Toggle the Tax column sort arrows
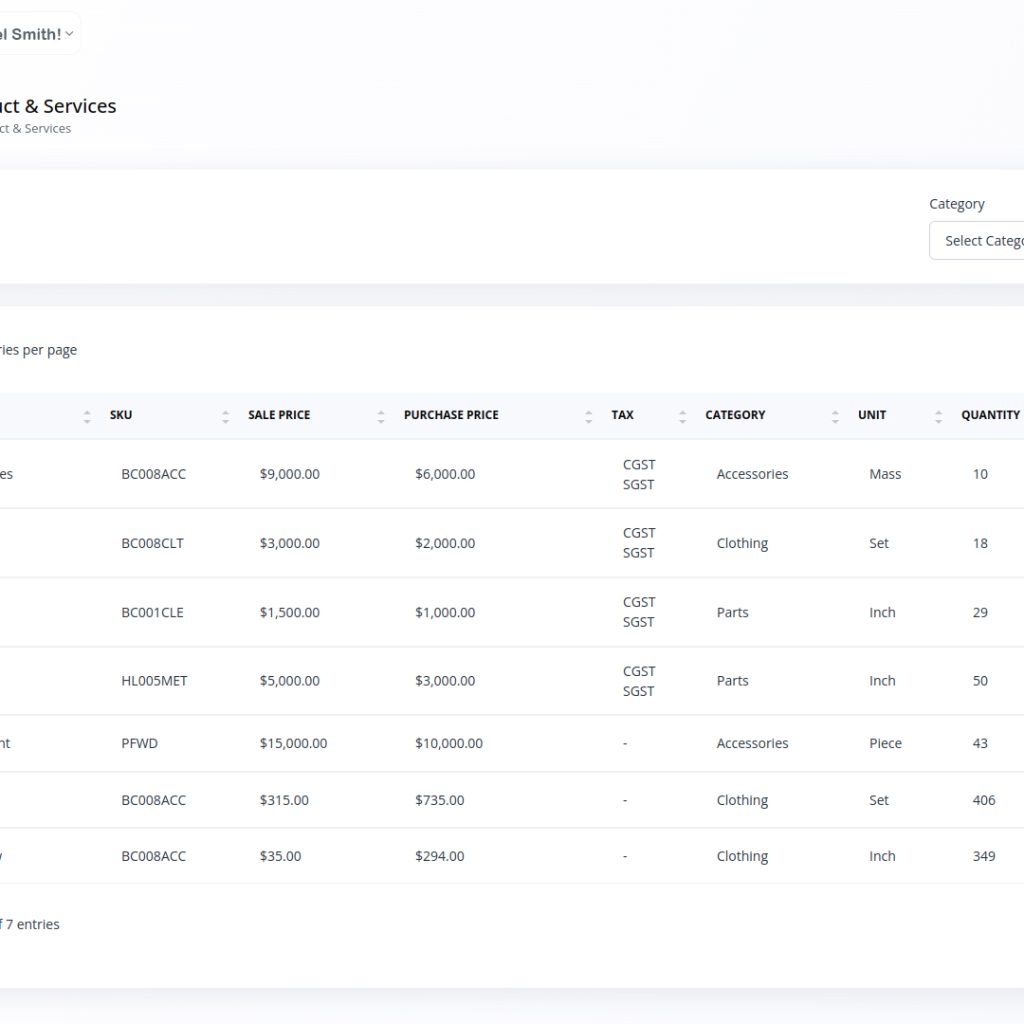Image resolution: width=1024 pixels, height=1024 pixels. click(682, 416)
